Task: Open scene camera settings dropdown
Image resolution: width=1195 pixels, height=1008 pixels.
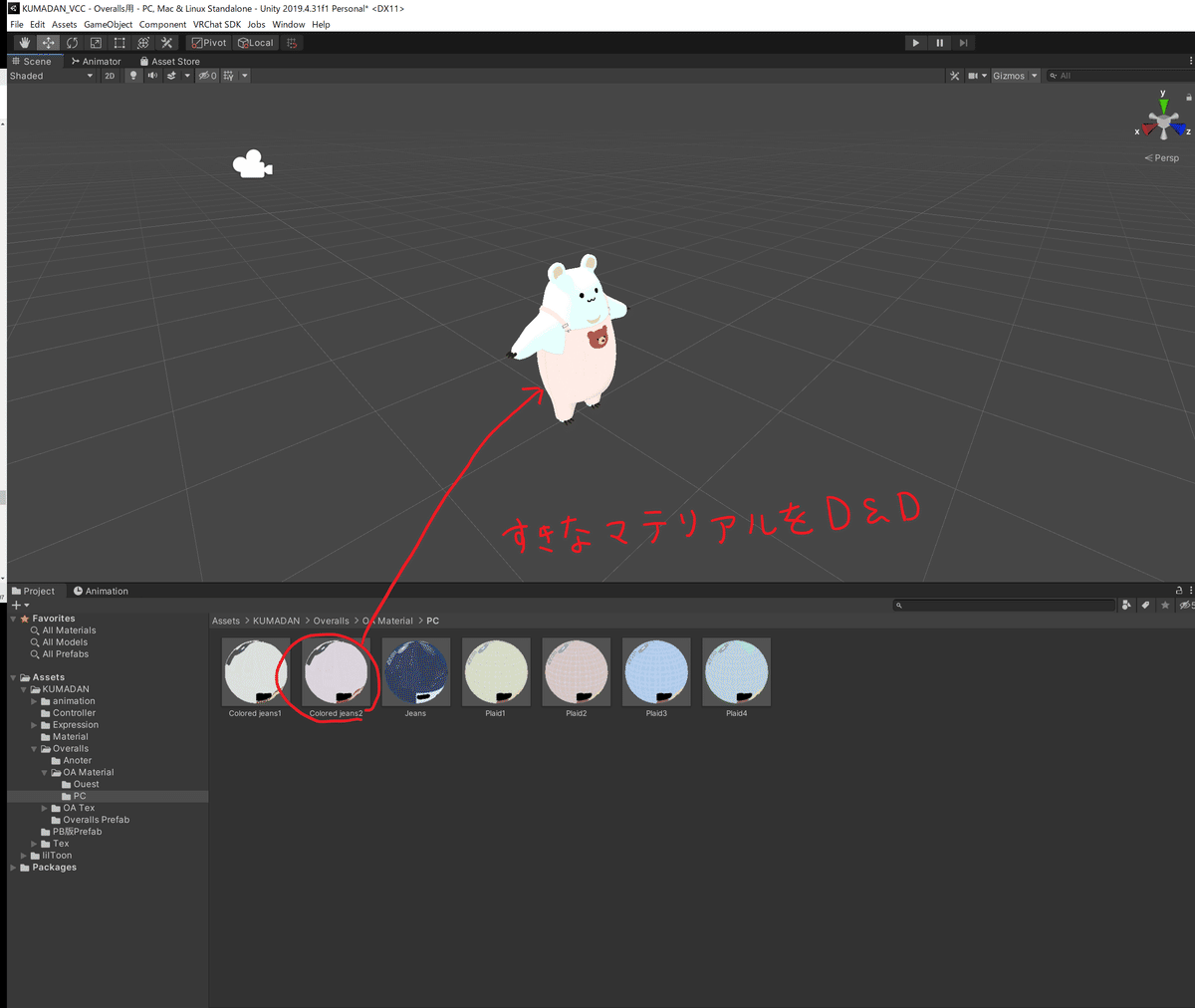Action: (977, 76)
